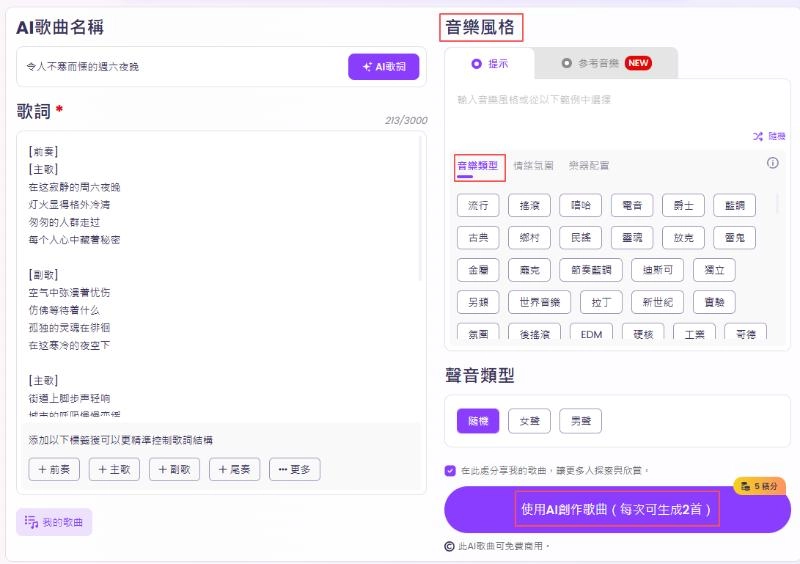Select the 龐克 genre tag
Viewport: 800px width, 564px height.
pyautogui.click(x=530, y=270)
